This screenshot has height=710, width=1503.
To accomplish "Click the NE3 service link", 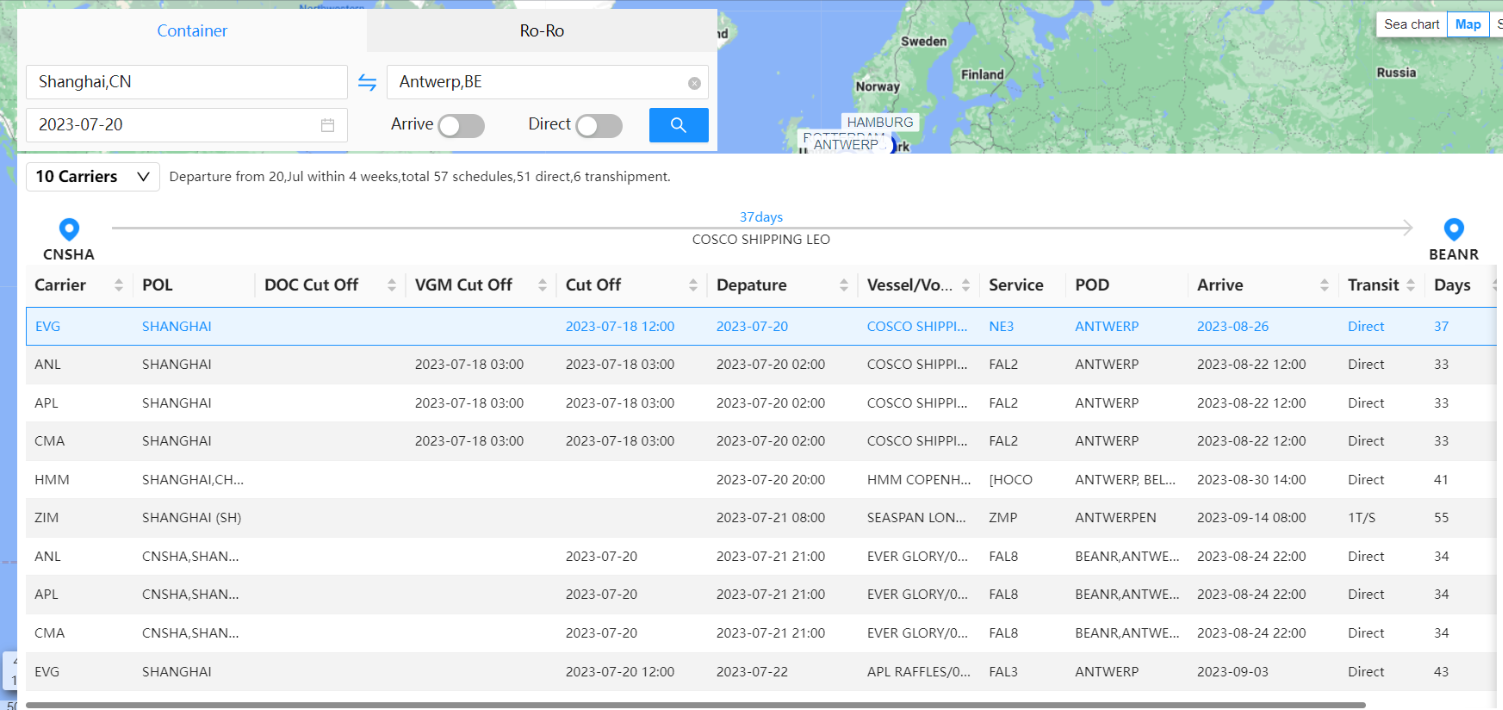I will click(1001, 326).
